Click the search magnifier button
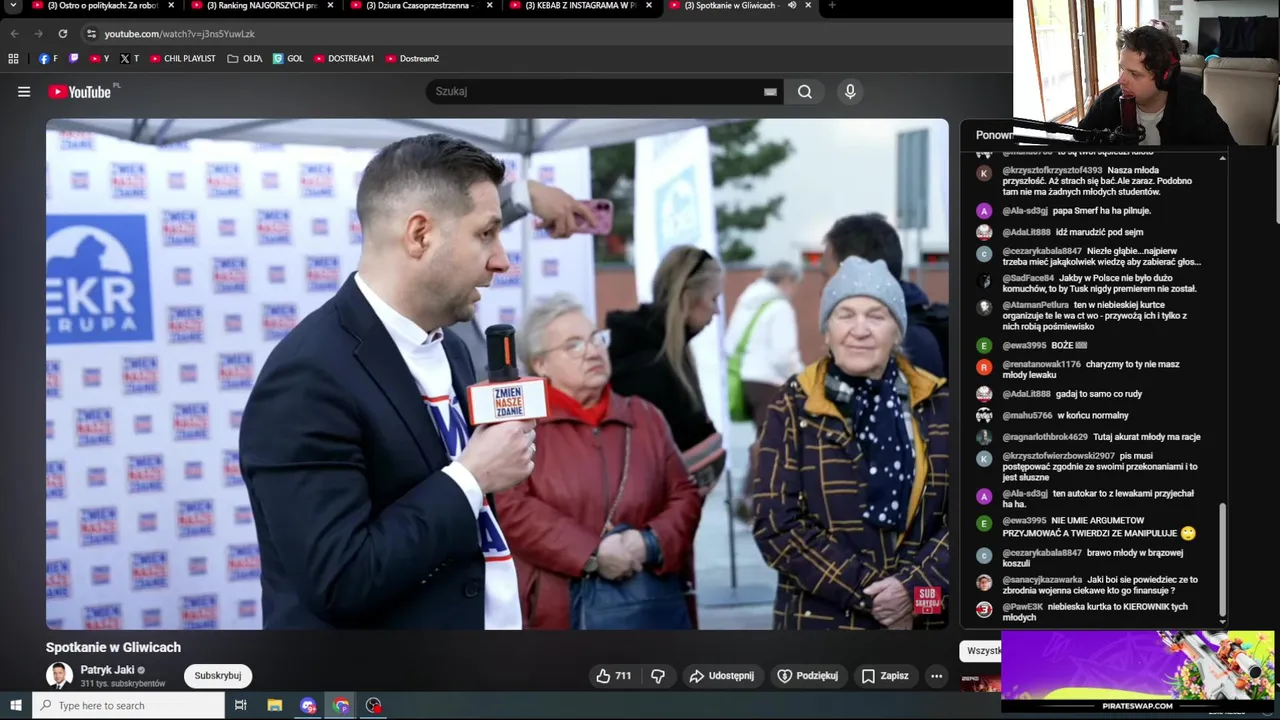1280x720 pixels. [805, 91]
